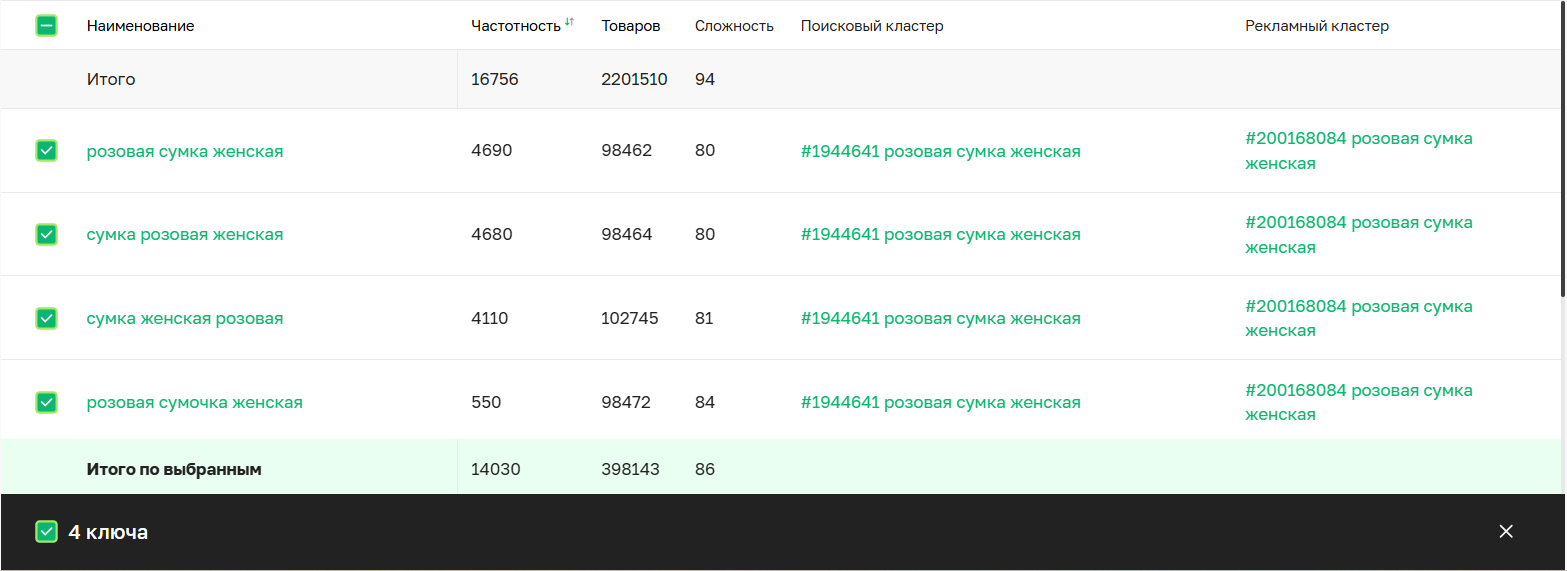Image resolution: width=1567 pixels, height=571 pixels.
Task: Open search cluster #1944641 in the first row
Action: [x=940, y=151]
